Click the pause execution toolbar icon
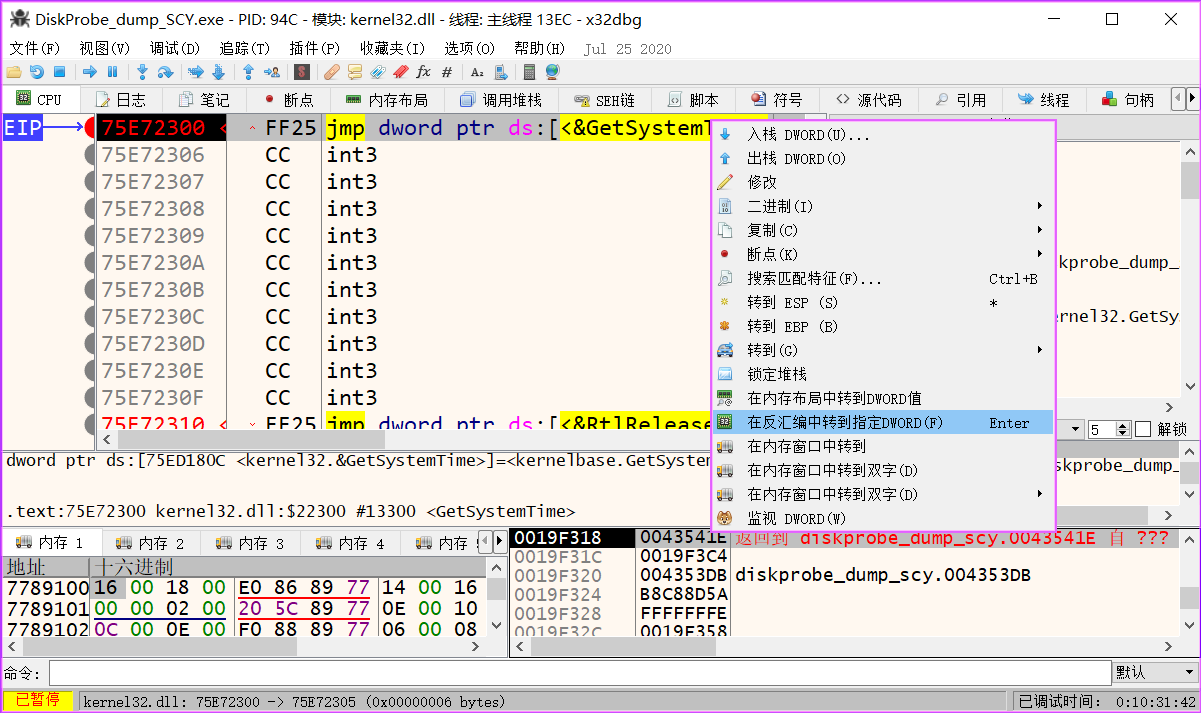The width and height of the screenshot is (1201, 713). coord(112,72)
